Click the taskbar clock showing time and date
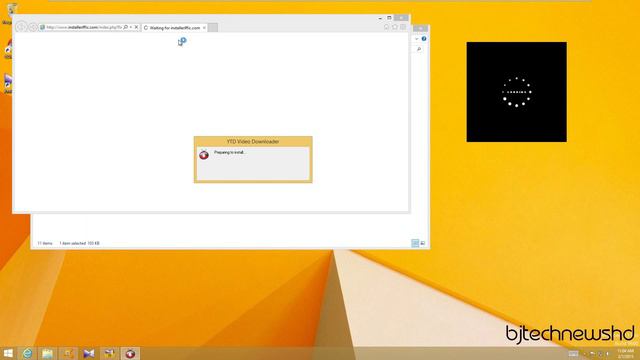Viewport: 640px width, 360px height. coord(625,354)
